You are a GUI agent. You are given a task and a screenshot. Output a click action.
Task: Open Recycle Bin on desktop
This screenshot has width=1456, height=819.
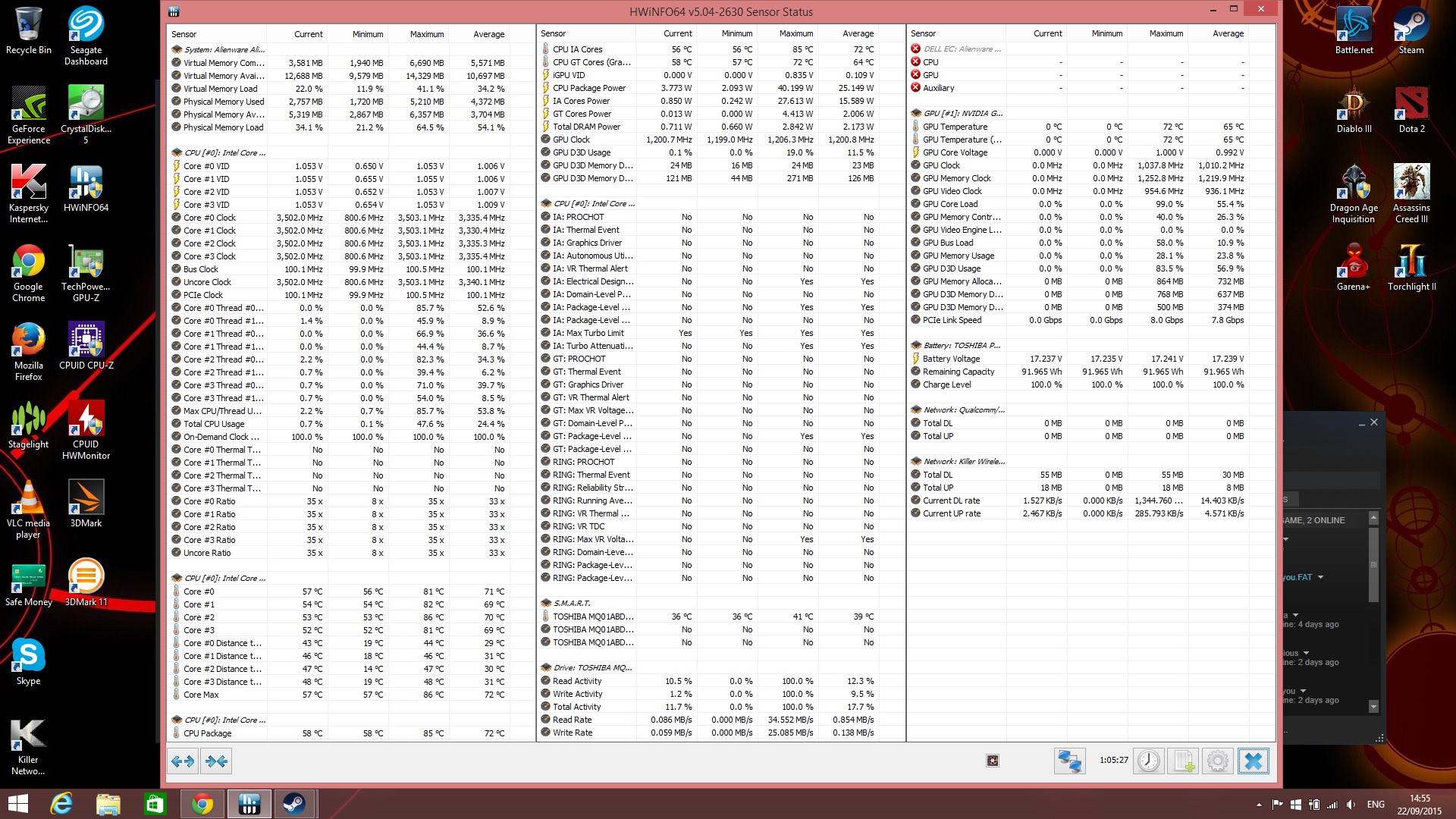(29, 31)
